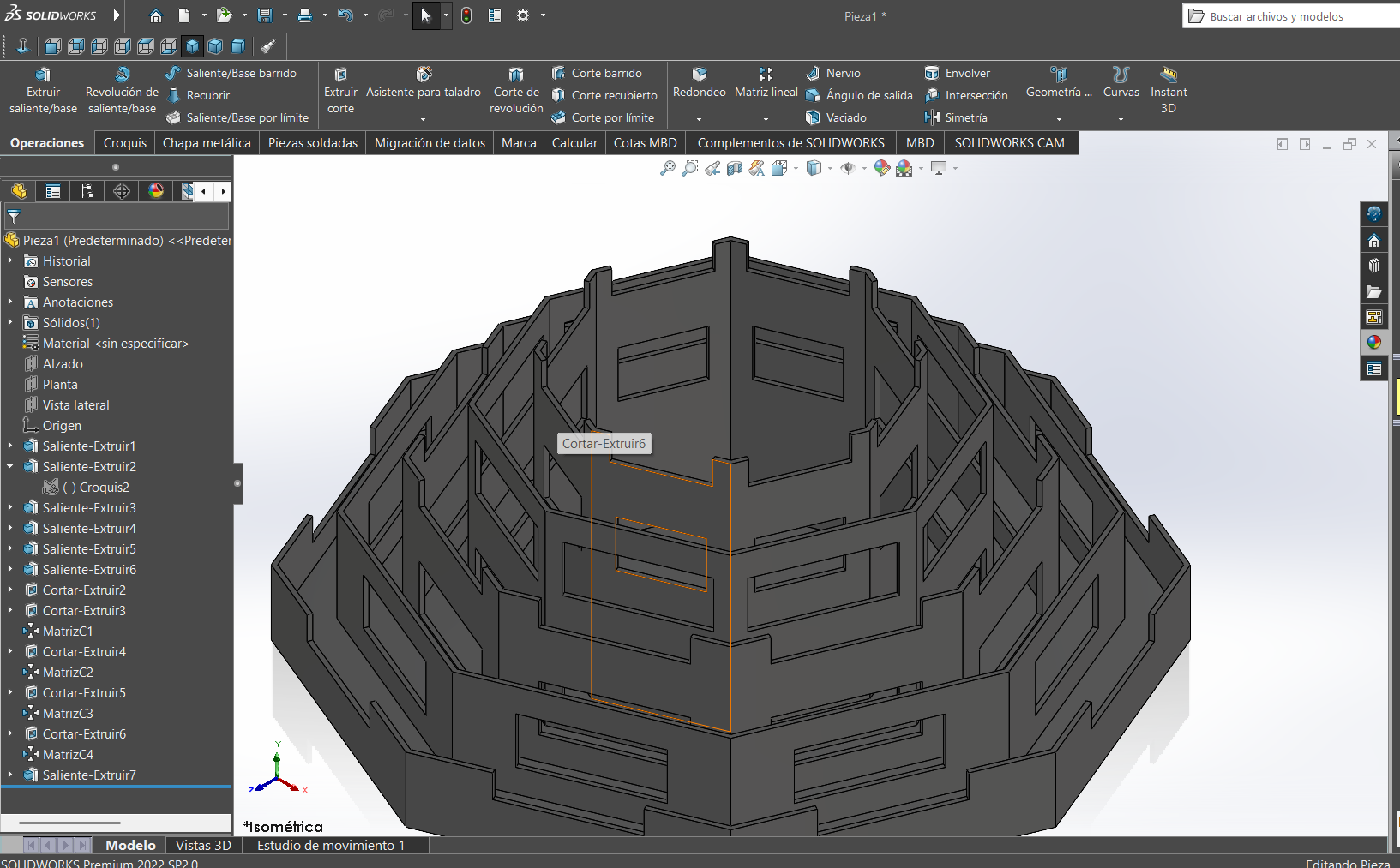The width and height of the screenshot is (1400, 868).
Task: Select the Extruir saliente/base tool
Action: pyautogui.click(x=43, y=90)
